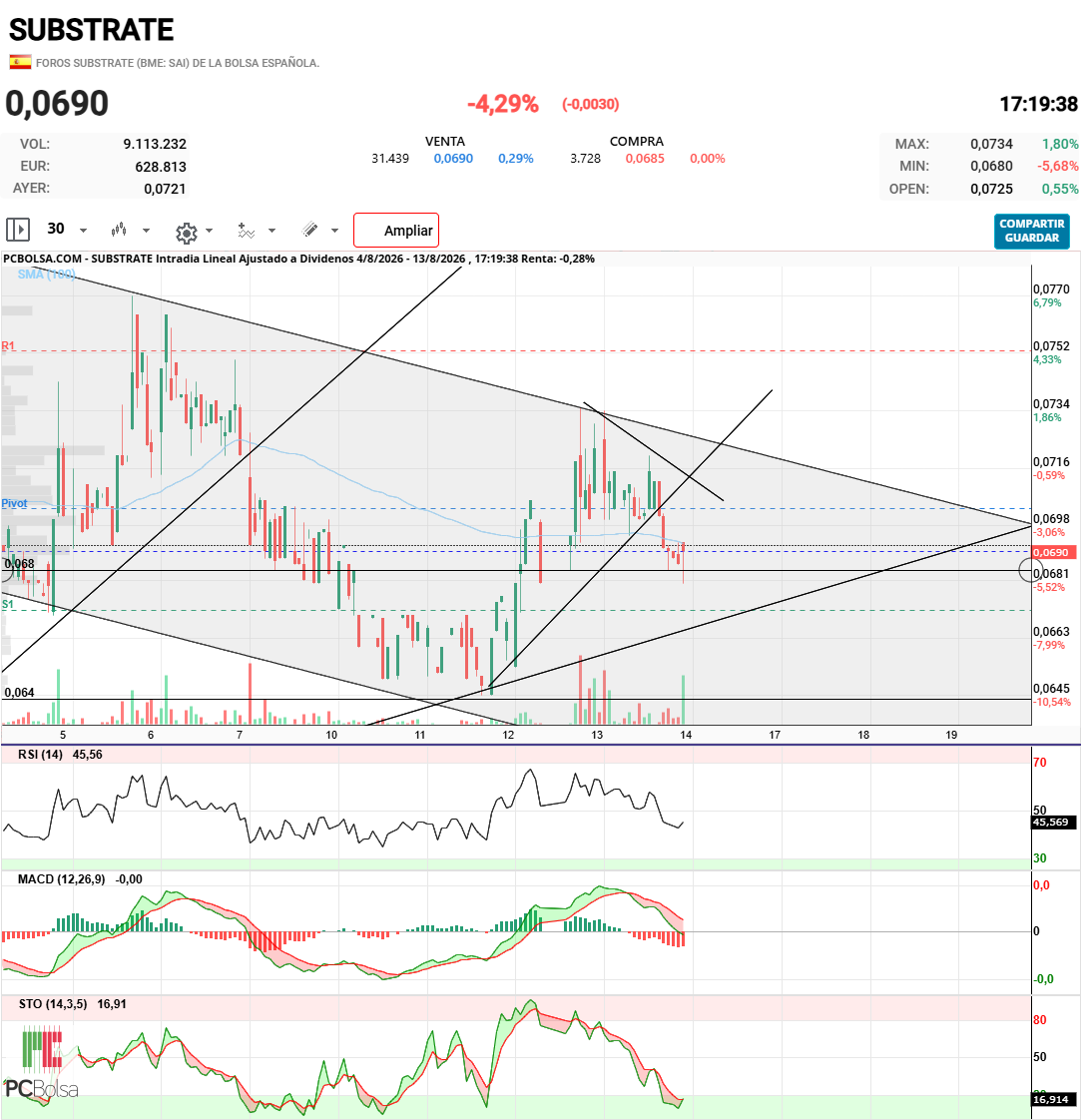
Task: Click the MACD (12,26,9) indicator label
Action: tap(62, 879)
